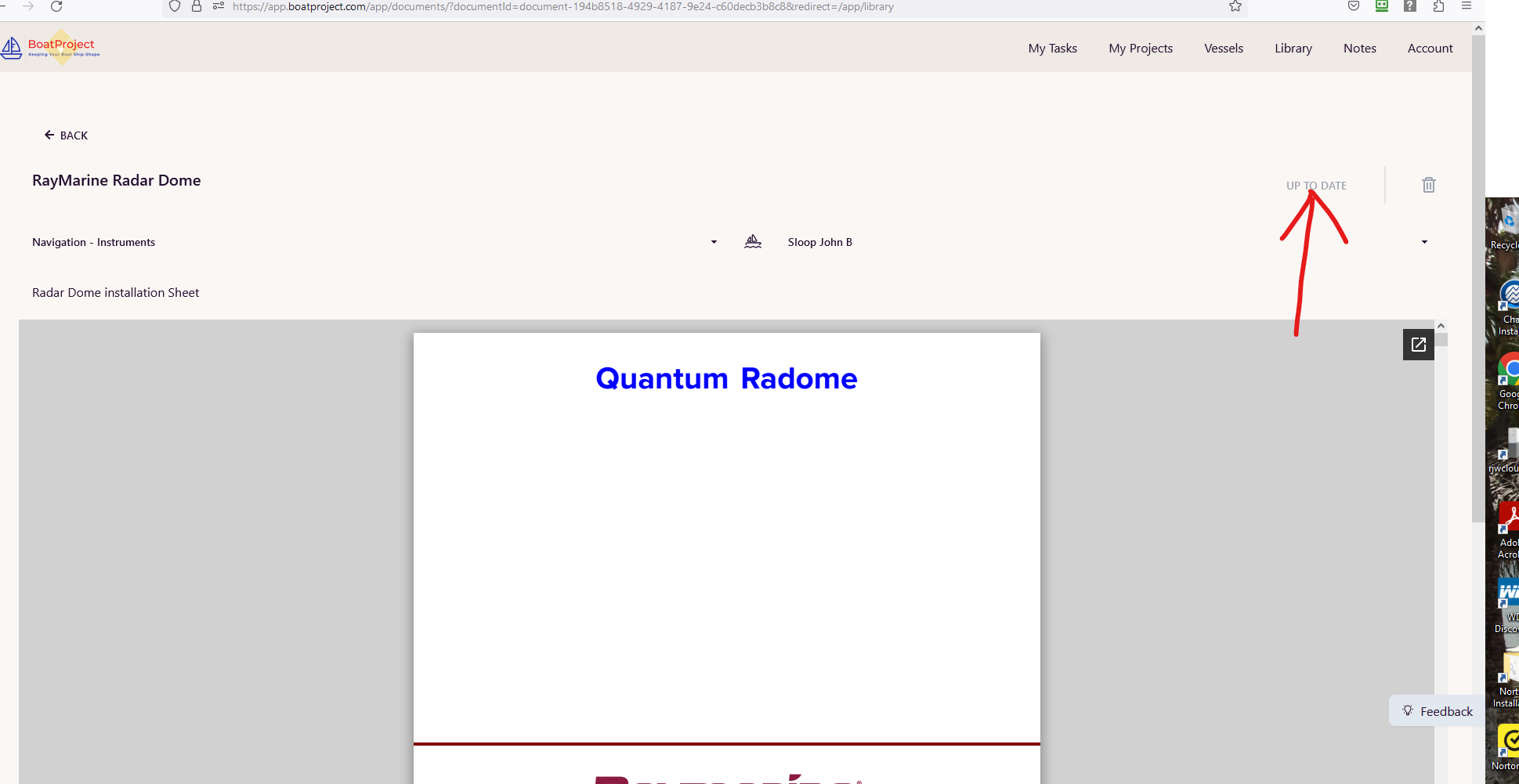1519x784 pixels.
Task: Click the BoatProject logo
Action: point(50,48)
